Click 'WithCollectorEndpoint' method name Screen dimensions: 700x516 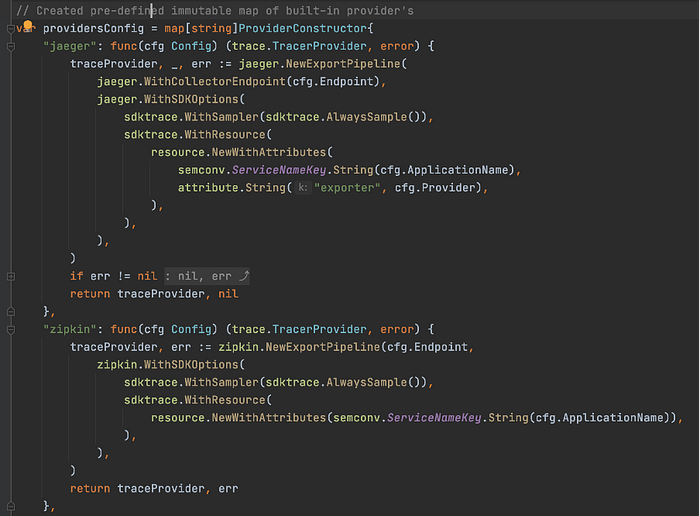(214, 82)
